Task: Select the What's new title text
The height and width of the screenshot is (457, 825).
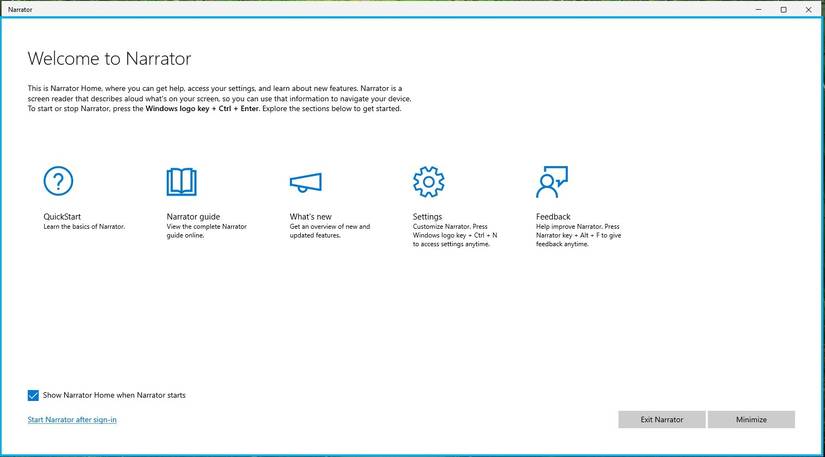Action: (310, 217)
